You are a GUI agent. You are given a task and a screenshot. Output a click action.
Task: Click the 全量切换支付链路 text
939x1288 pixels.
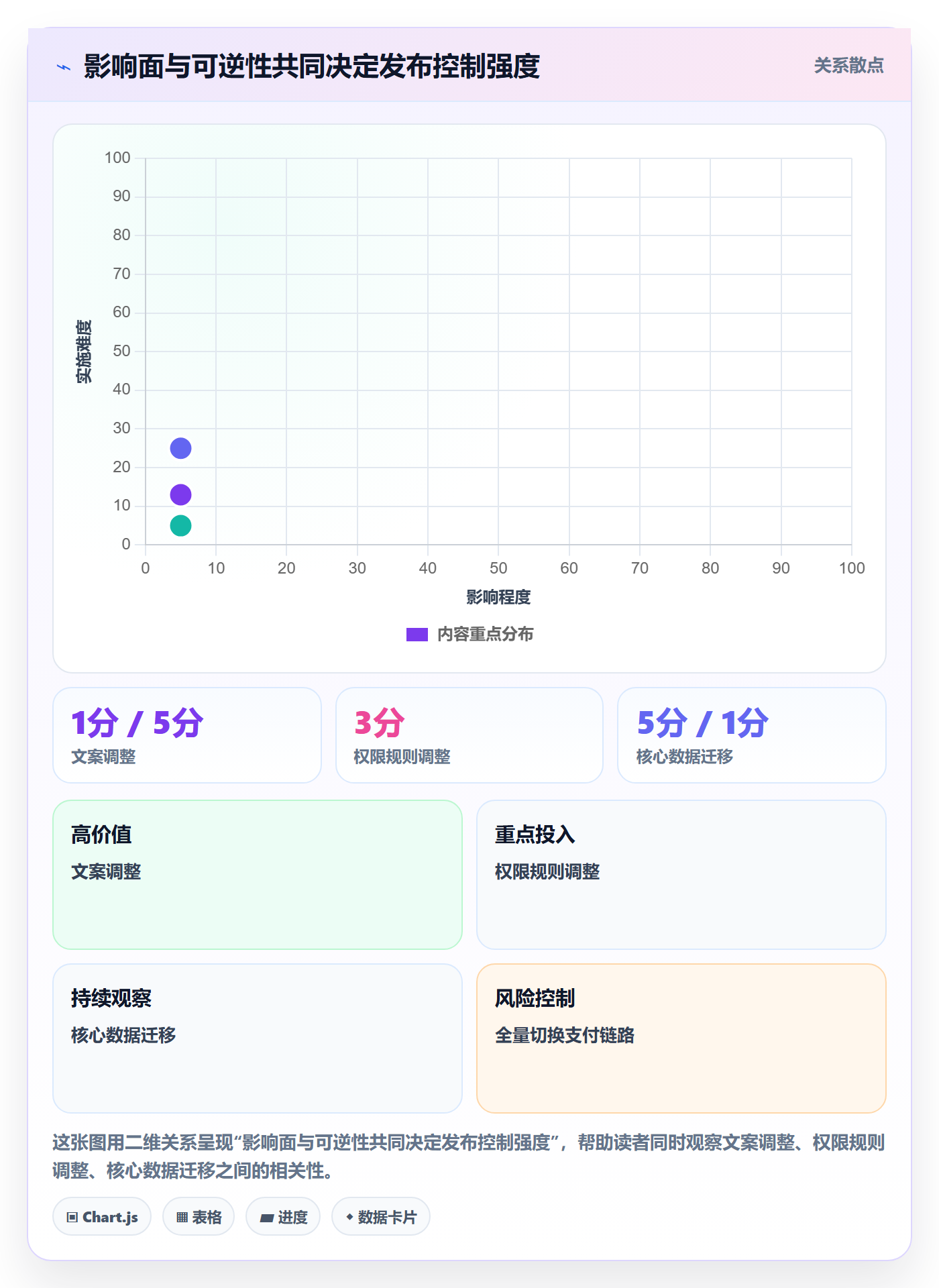click(565, 1035)
